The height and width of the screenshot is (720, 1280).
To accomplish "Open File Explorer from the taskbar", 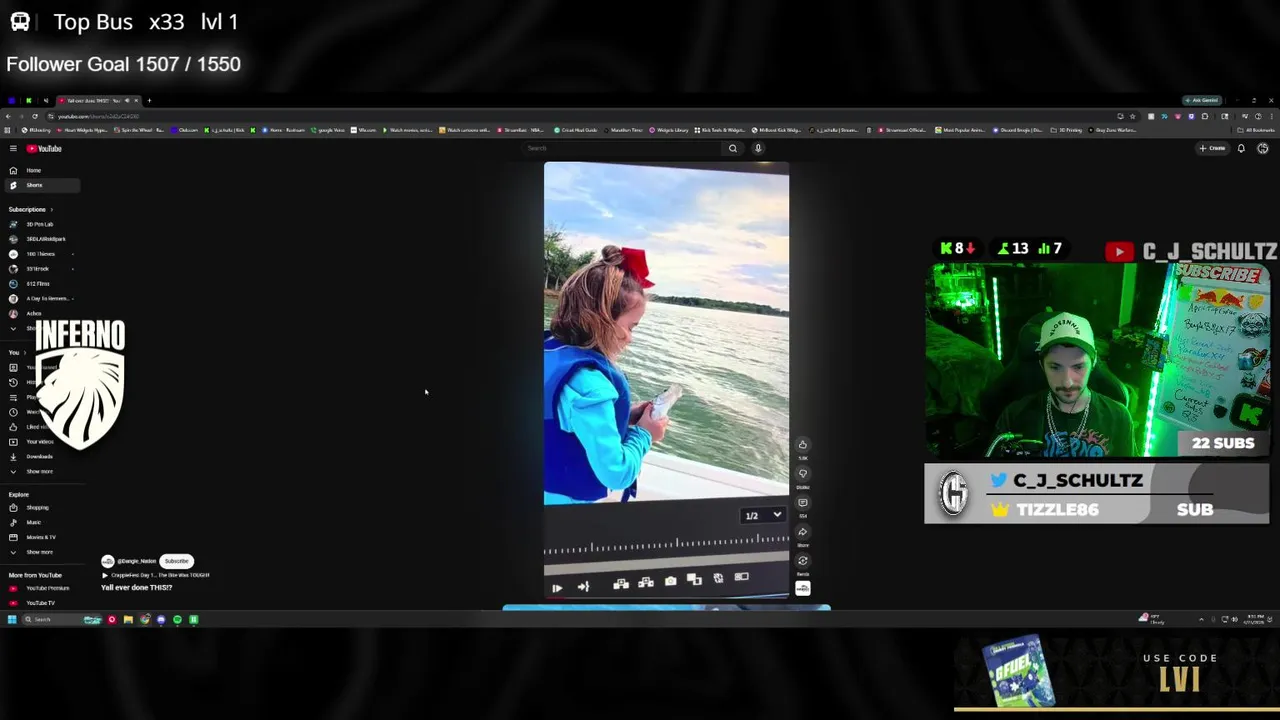I will [128, 620].
